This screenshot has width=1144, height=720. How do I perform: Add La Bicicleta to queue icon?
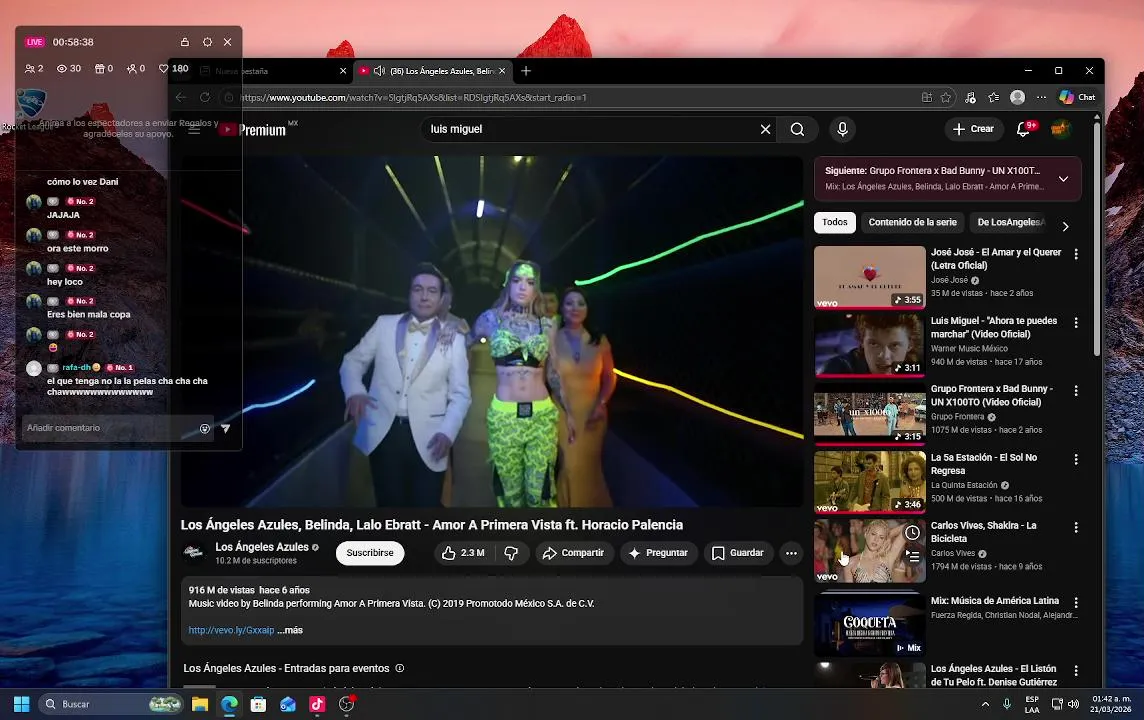[912, 556]
